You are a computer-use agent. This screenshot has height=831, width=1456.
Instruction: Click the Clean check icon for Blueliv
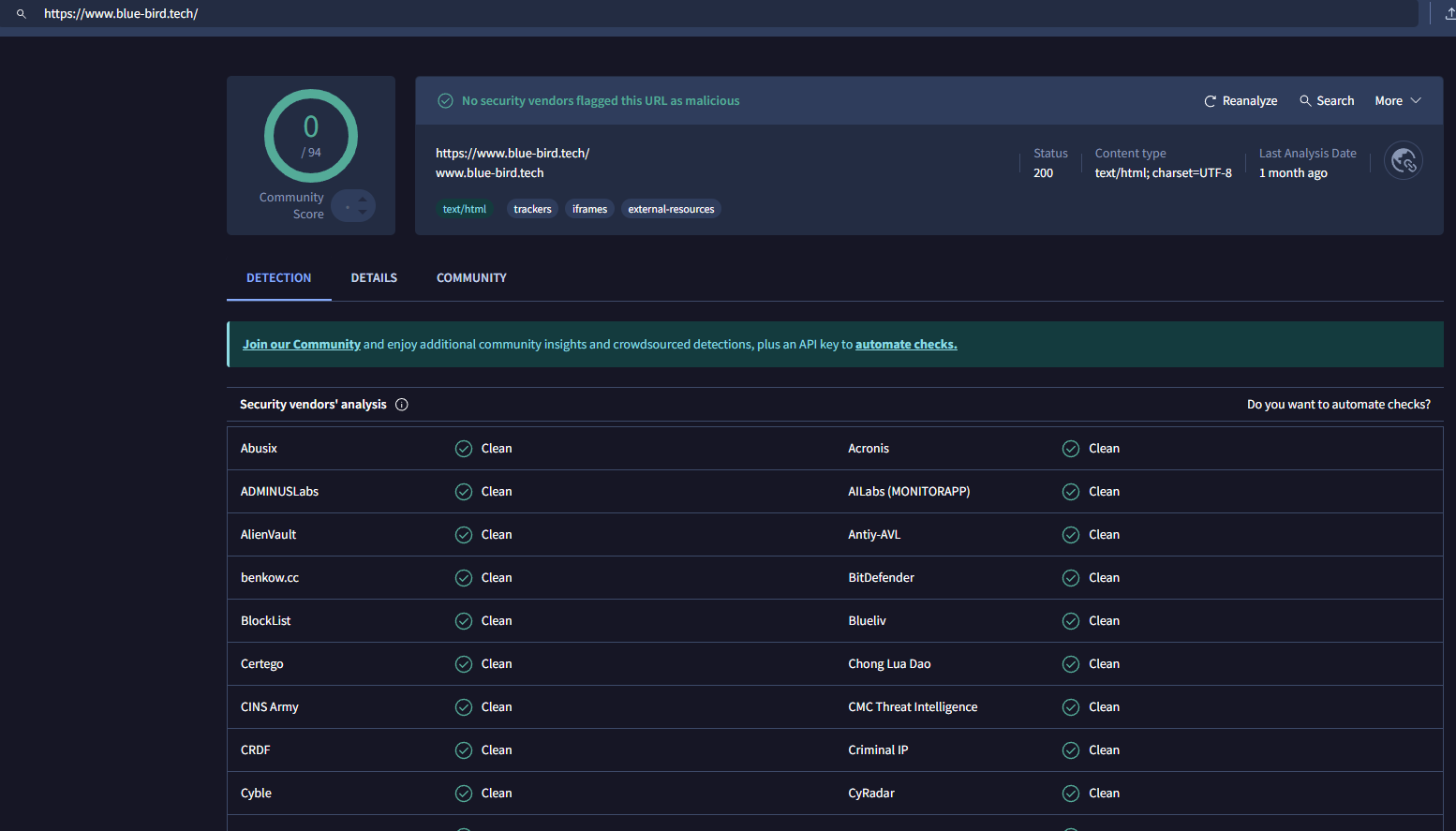pyautogui.click(x=1071, y=621)
